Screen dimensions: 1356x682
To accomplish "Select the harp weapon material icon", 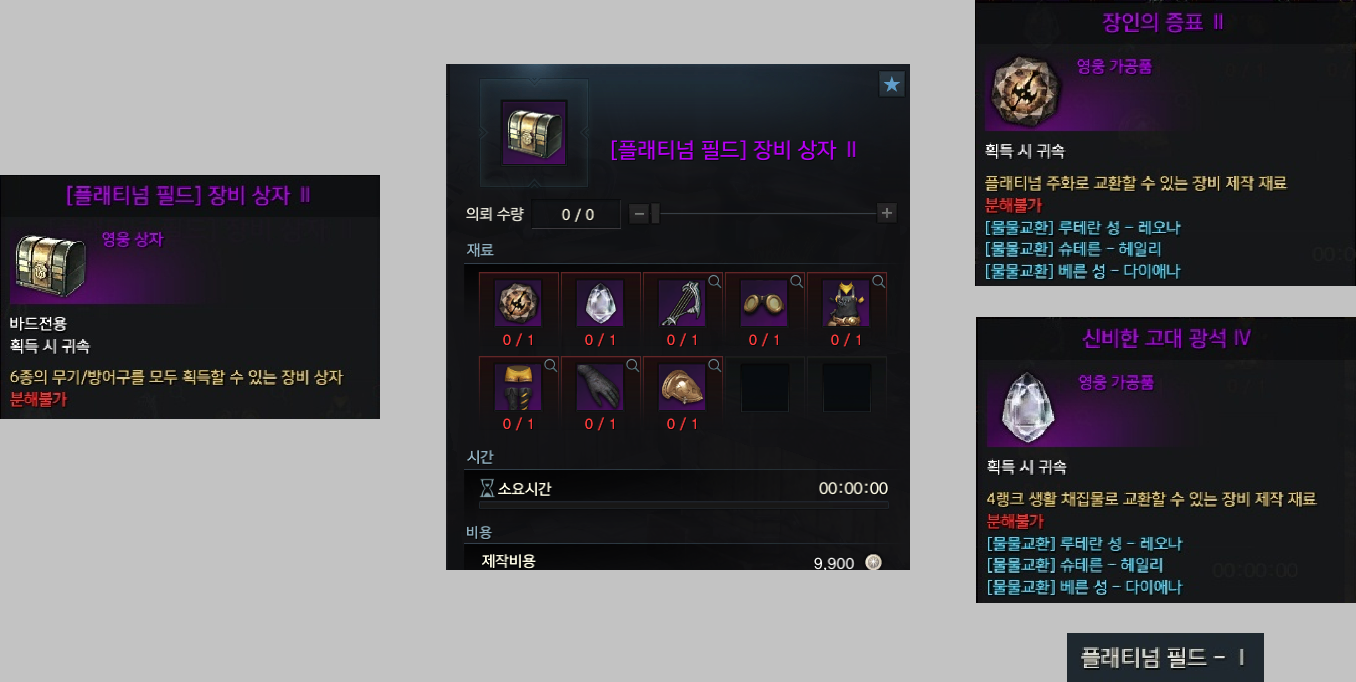I will 682,303.
